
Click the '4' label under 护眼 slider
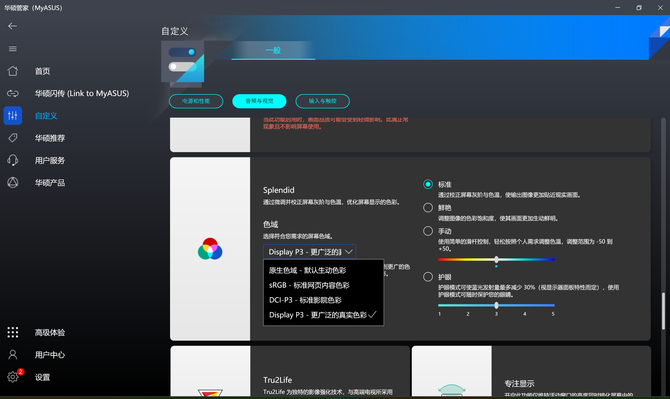pyautogui.click(x=525, y=314)
